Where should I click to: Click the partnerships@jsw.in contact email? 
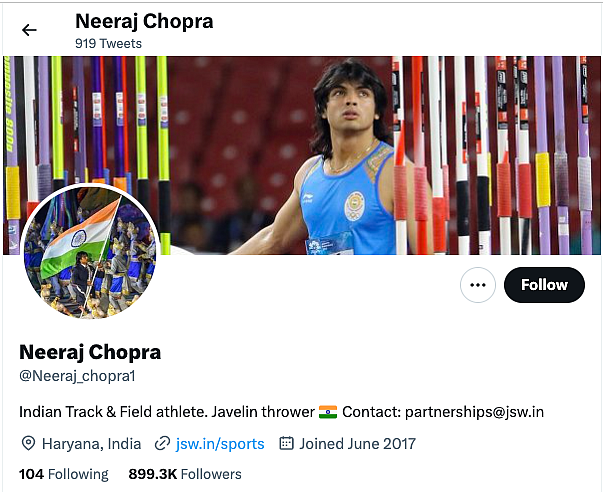pos(466,412)
